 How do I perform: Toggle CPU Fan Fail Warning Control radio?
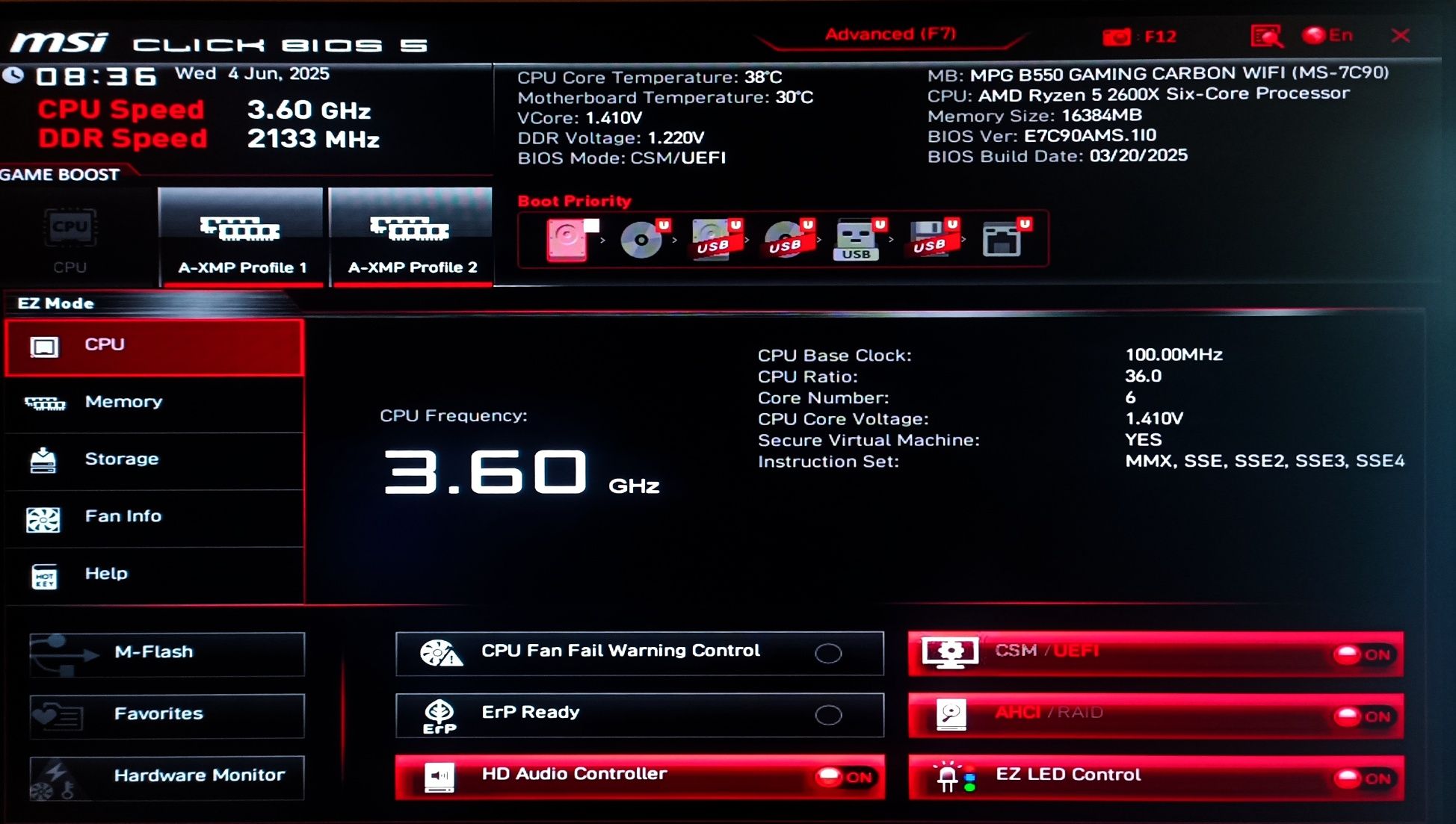click(828, 653)
